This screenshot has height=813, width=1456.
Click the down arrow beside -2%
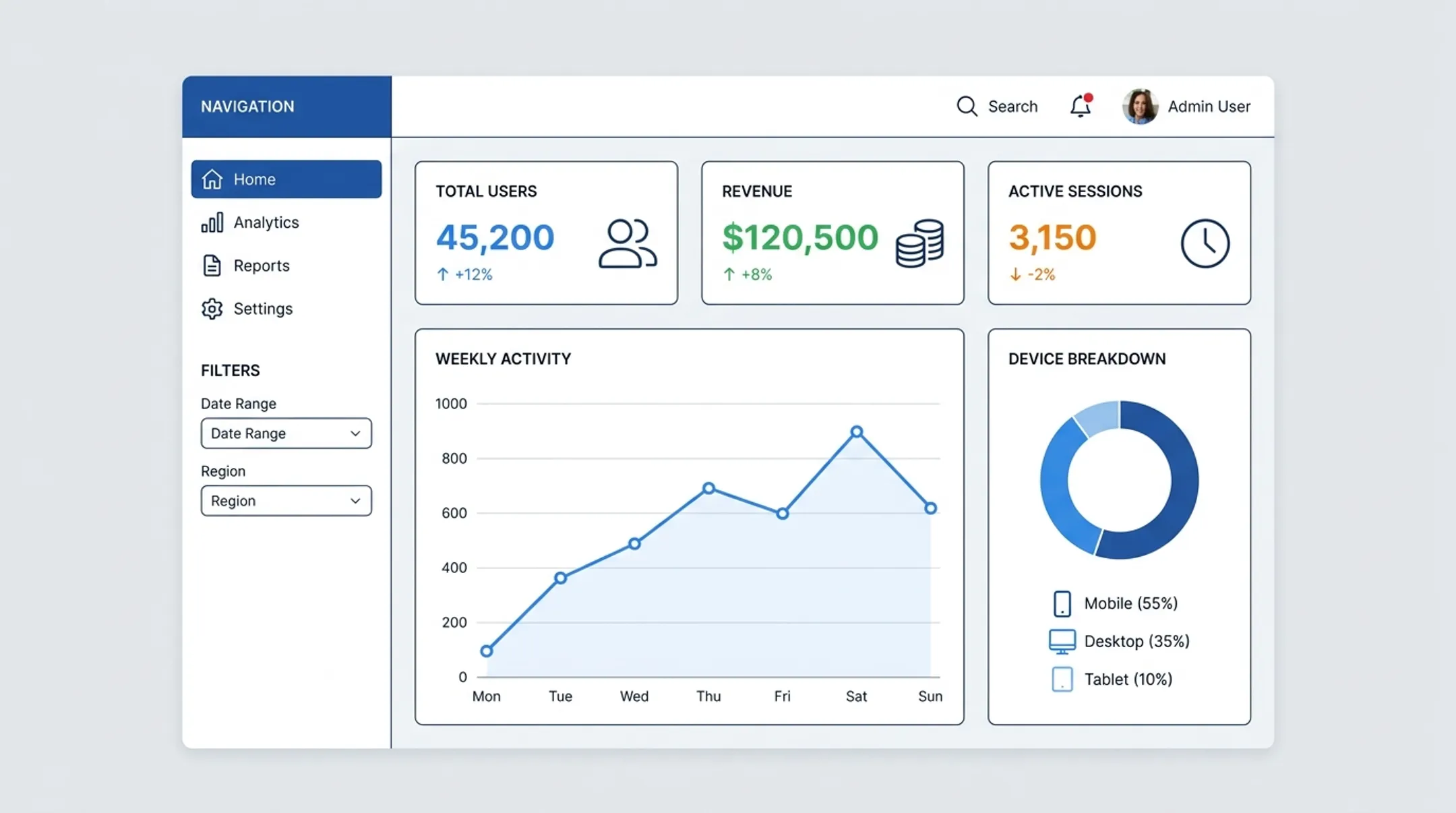click(x=1015, y=274)
